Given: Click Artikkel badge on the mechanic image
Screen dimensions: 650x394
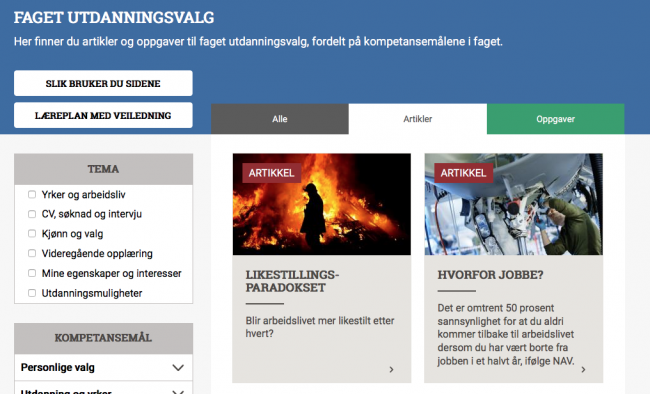Looking at the screenshot, I should click(x=463, y=173).
